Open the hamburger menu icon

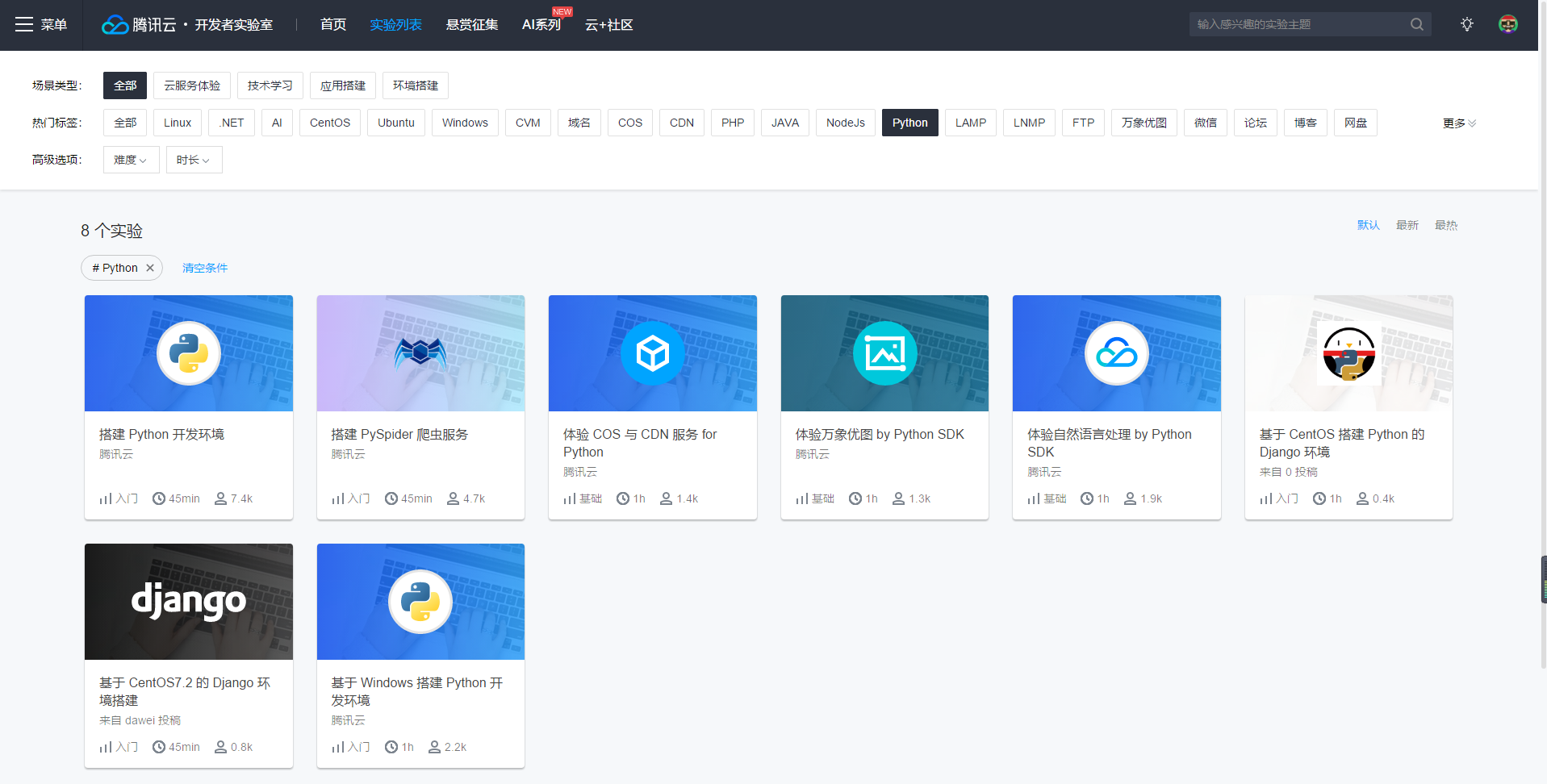pos(24,25)
